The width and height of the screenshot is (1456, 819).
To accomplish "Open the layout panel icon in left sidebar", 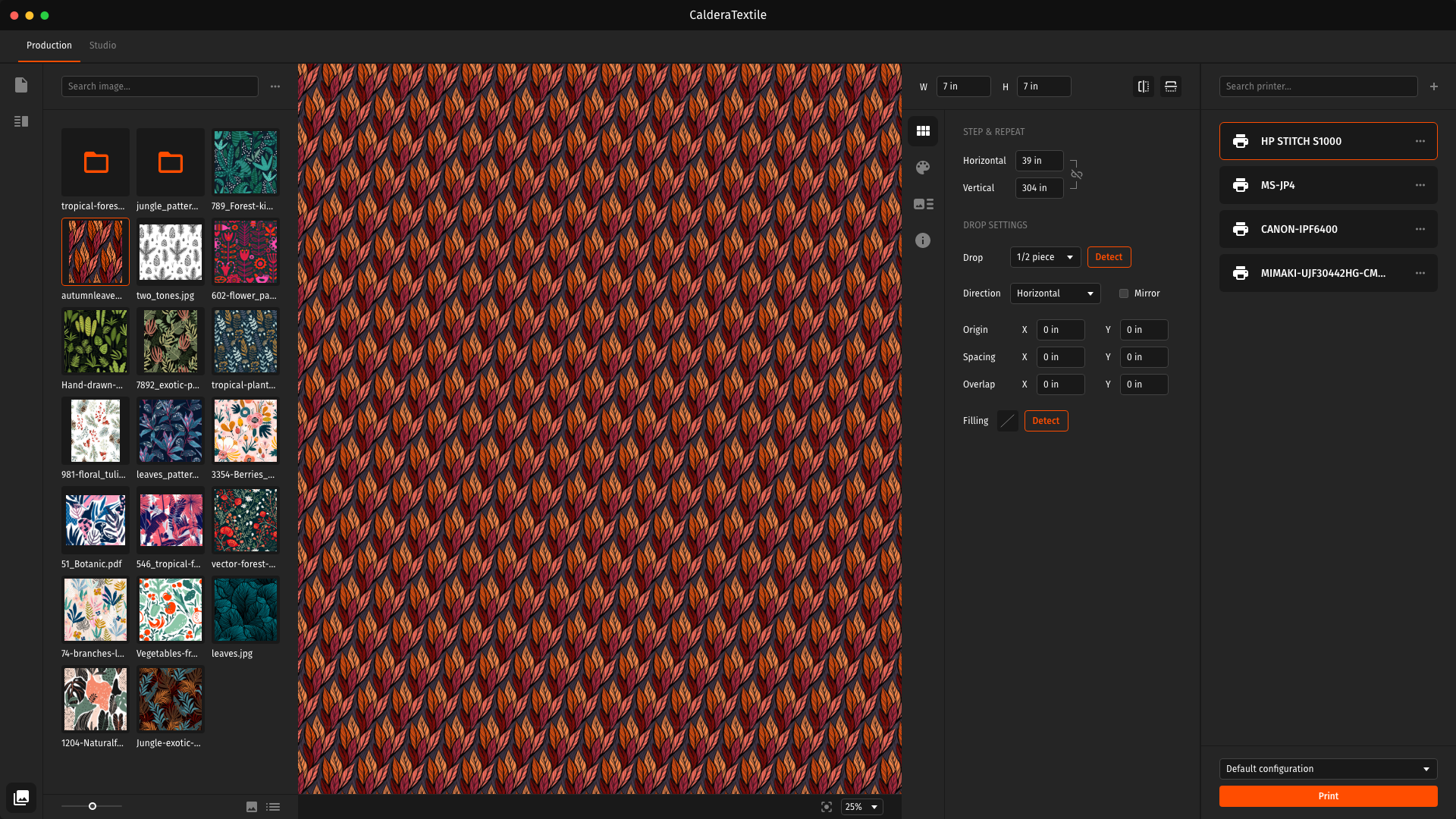I will click(x=21, y=121).
